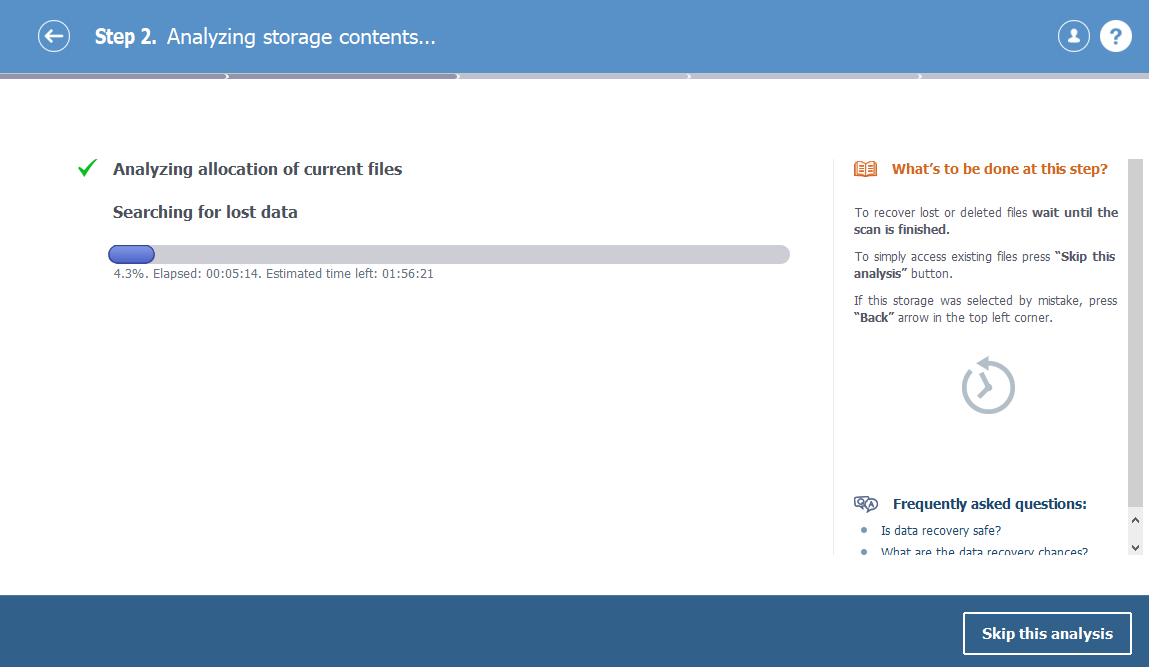The width and height of the screenshot is (1149, 667).
Task: Click the scroll down arrow in help panel
Action: [1135, 547]
